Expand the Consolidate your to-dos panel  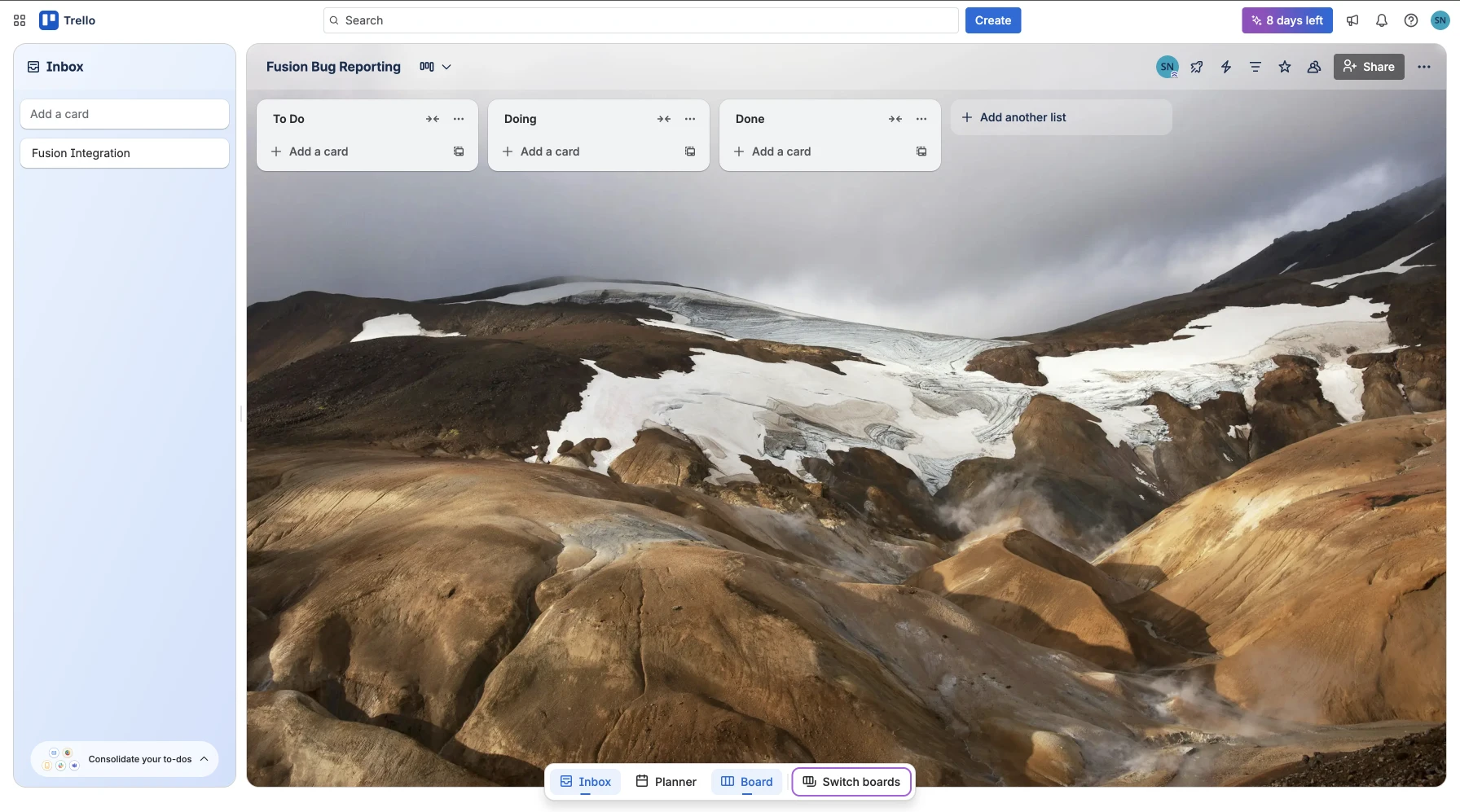point(204,759)
